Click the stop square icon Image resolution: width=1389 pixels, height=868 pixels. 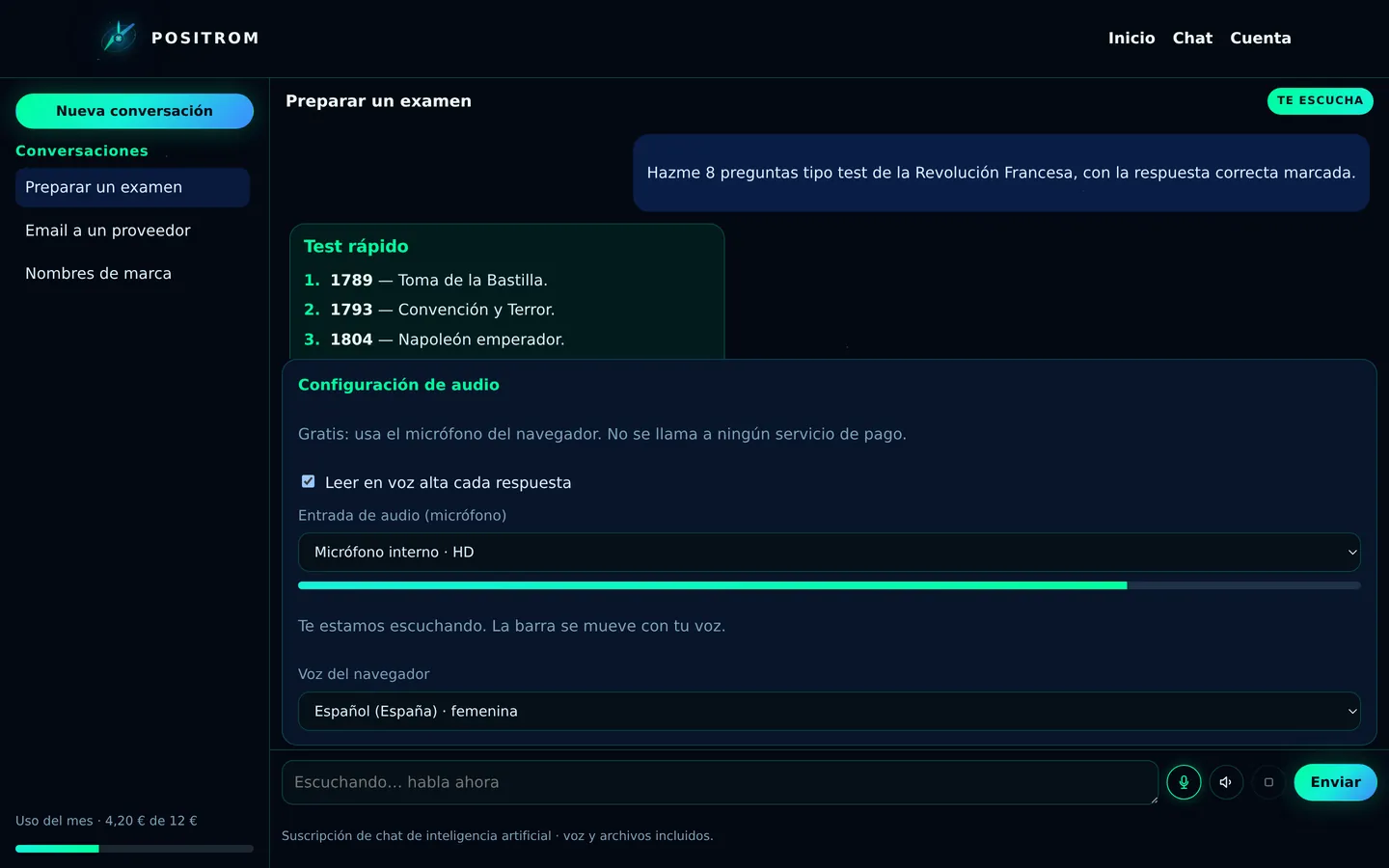[1268, 782]
